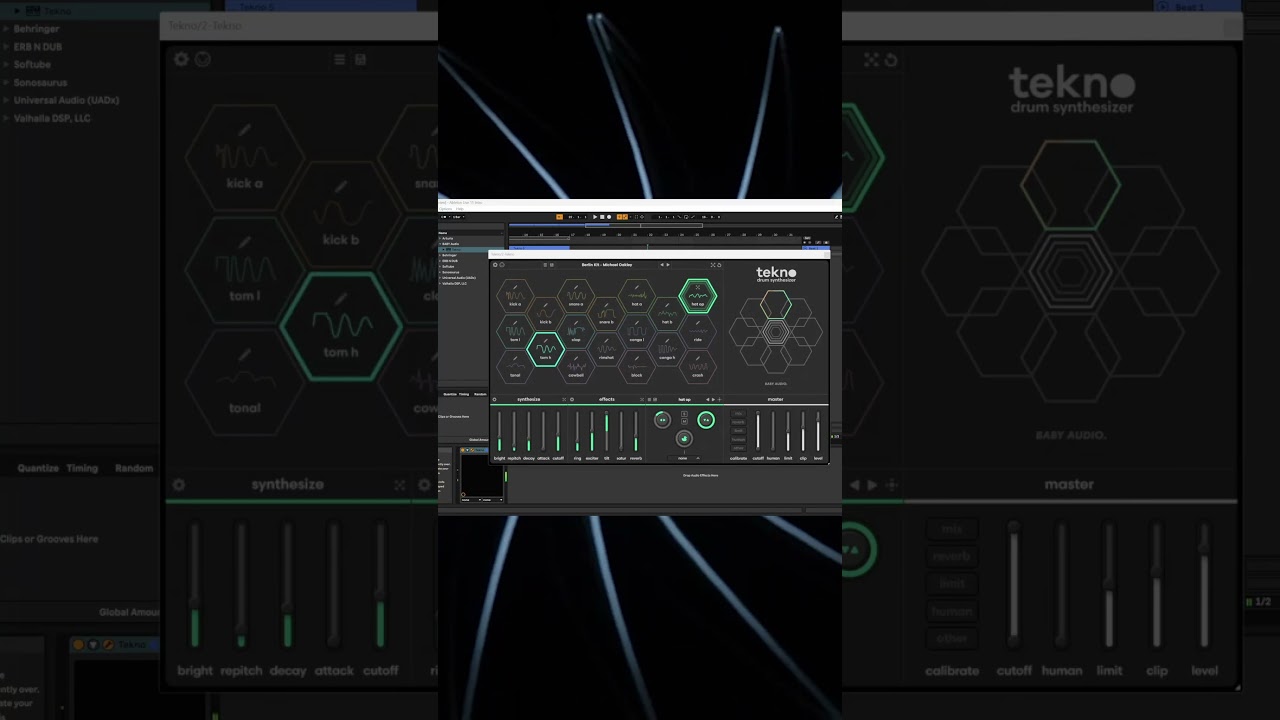The height and width of the screenshot is (720, 1280).
Task: Click the Ableton stop button
Action: click(602, 217)
